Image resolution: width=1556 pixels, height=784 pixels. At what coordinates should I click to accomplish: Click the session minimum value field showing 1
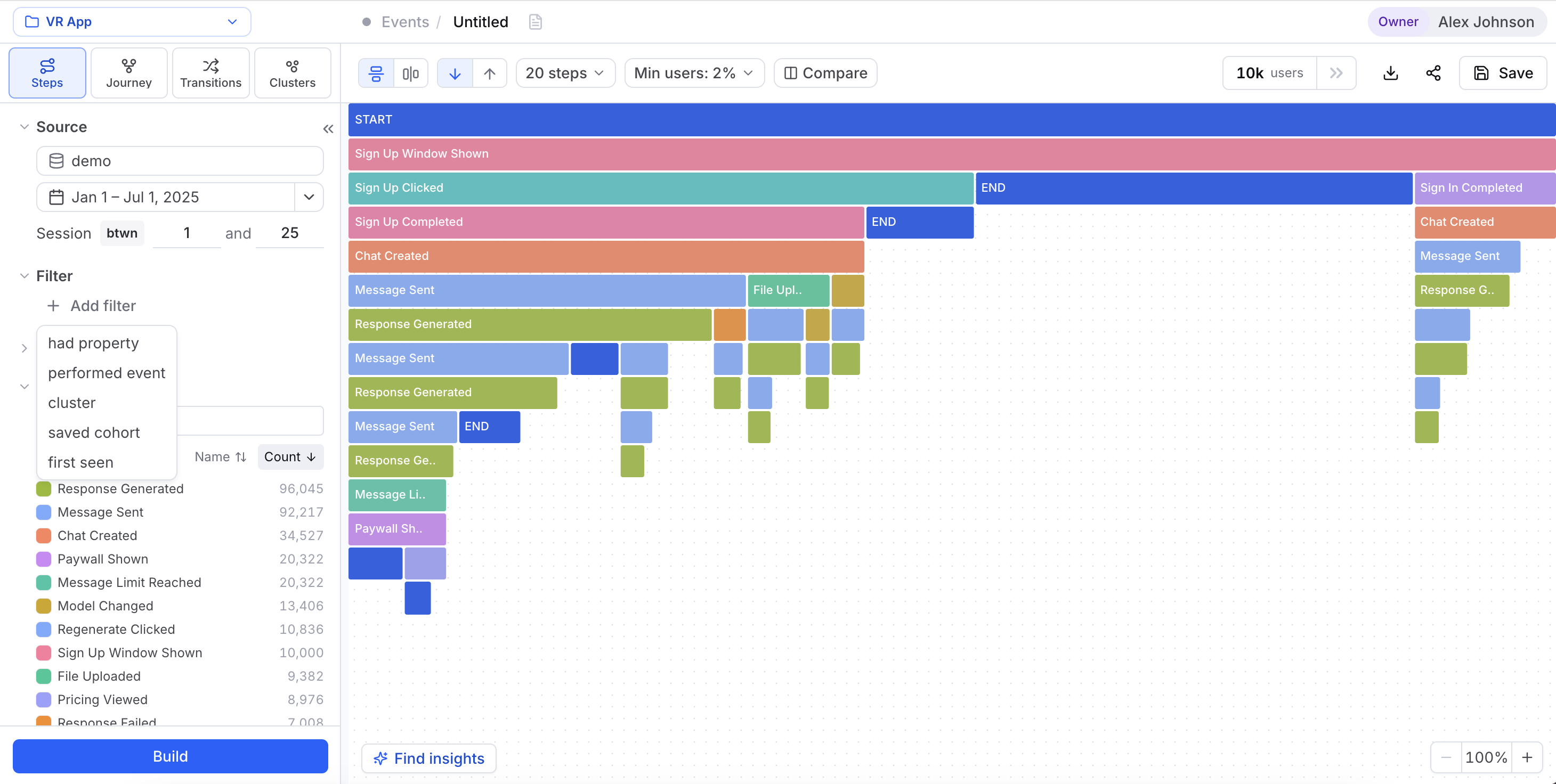(x=187, y=233)
